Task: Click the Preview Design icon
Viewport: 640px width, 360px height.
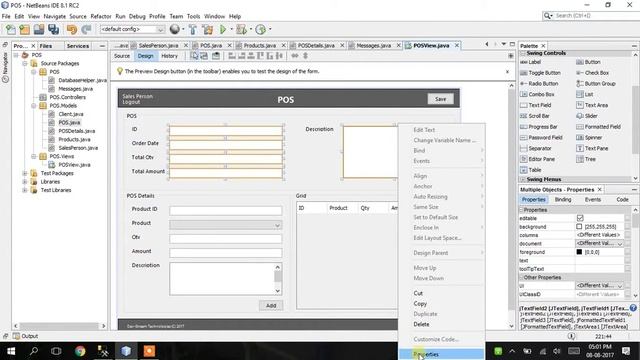Action: click(x=216, y=56)
